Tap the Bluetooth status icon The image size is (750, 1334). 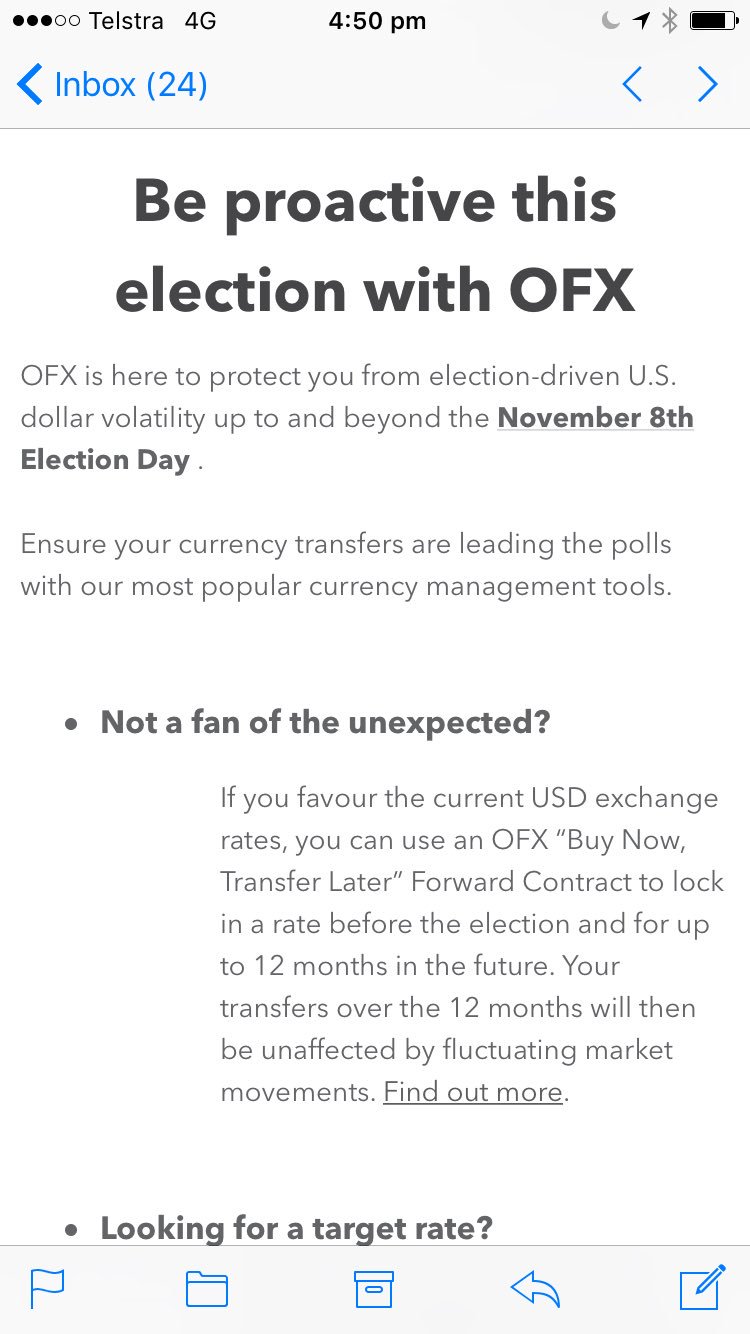(x=670, y=21)
